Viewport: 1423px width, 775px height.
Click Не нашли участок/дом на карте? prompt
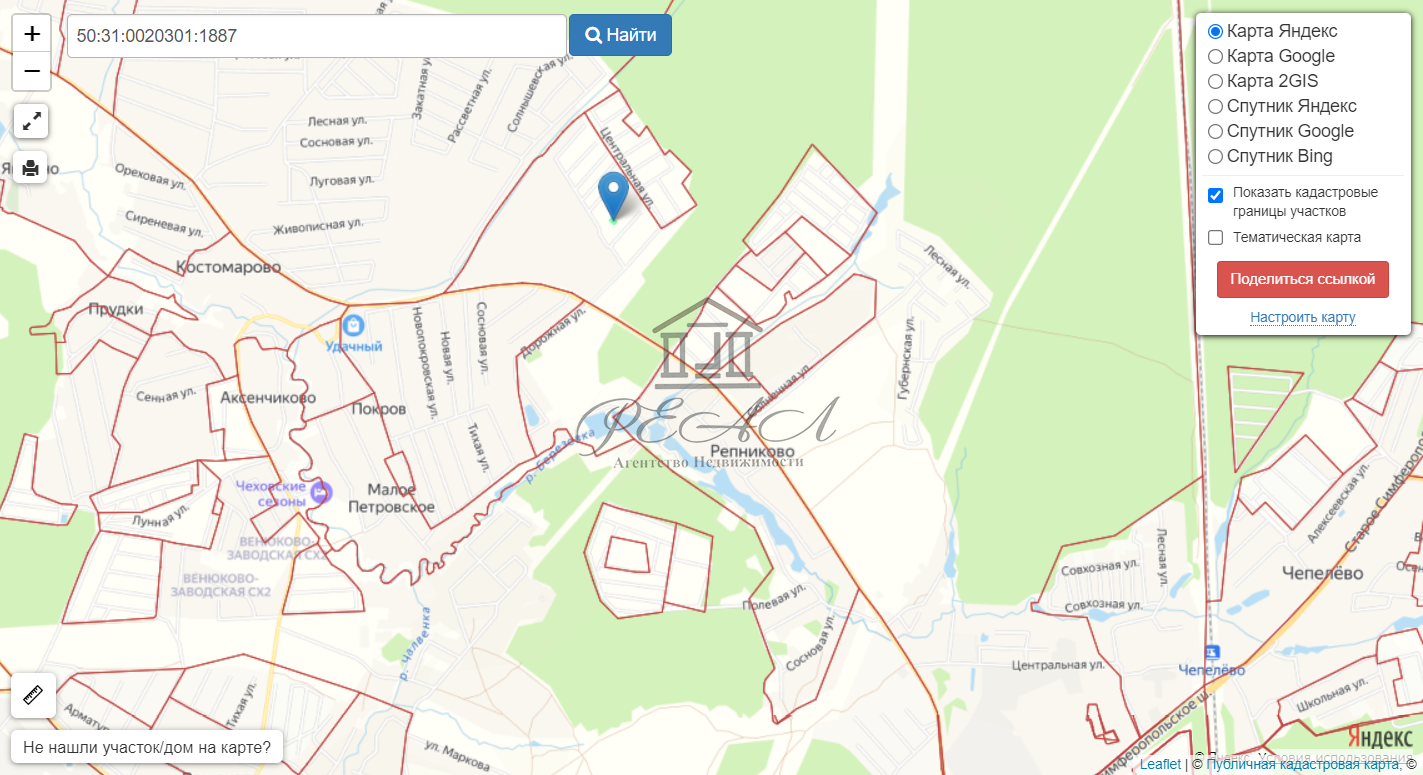pyautogui.click(x=147, y=747)
